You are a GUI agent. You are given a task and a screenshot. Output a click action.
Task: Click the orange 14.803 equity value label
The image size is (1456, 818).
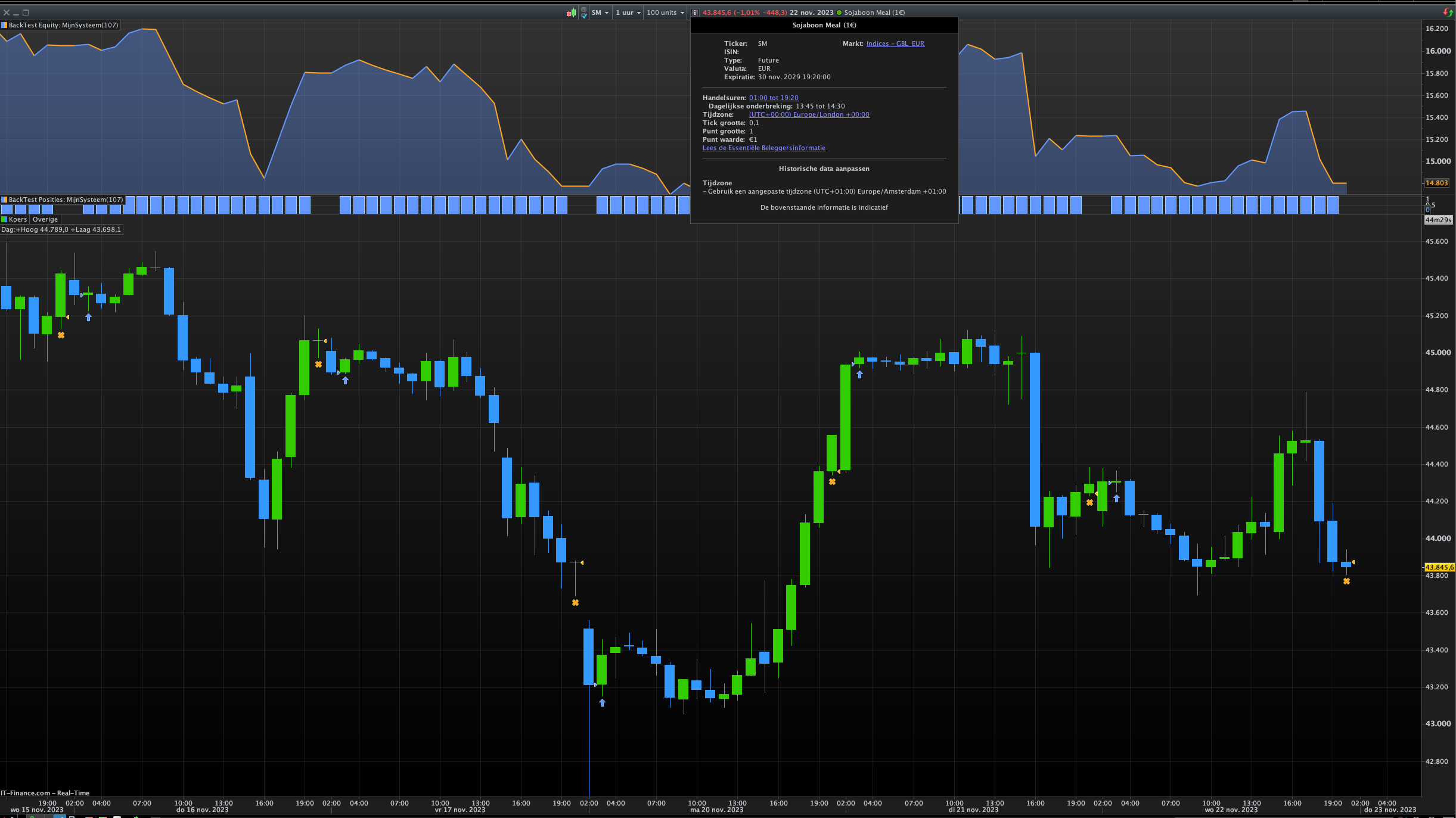[x=1436, y=183]
